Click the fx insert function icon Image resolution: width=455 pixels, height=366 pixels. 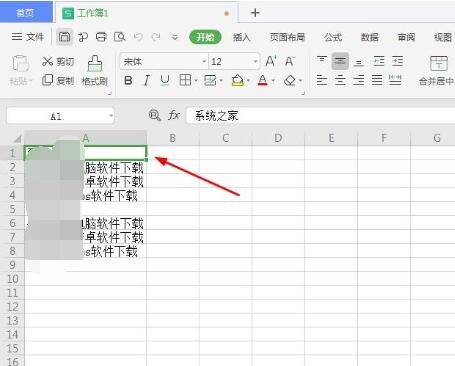[x=174, y=116]
